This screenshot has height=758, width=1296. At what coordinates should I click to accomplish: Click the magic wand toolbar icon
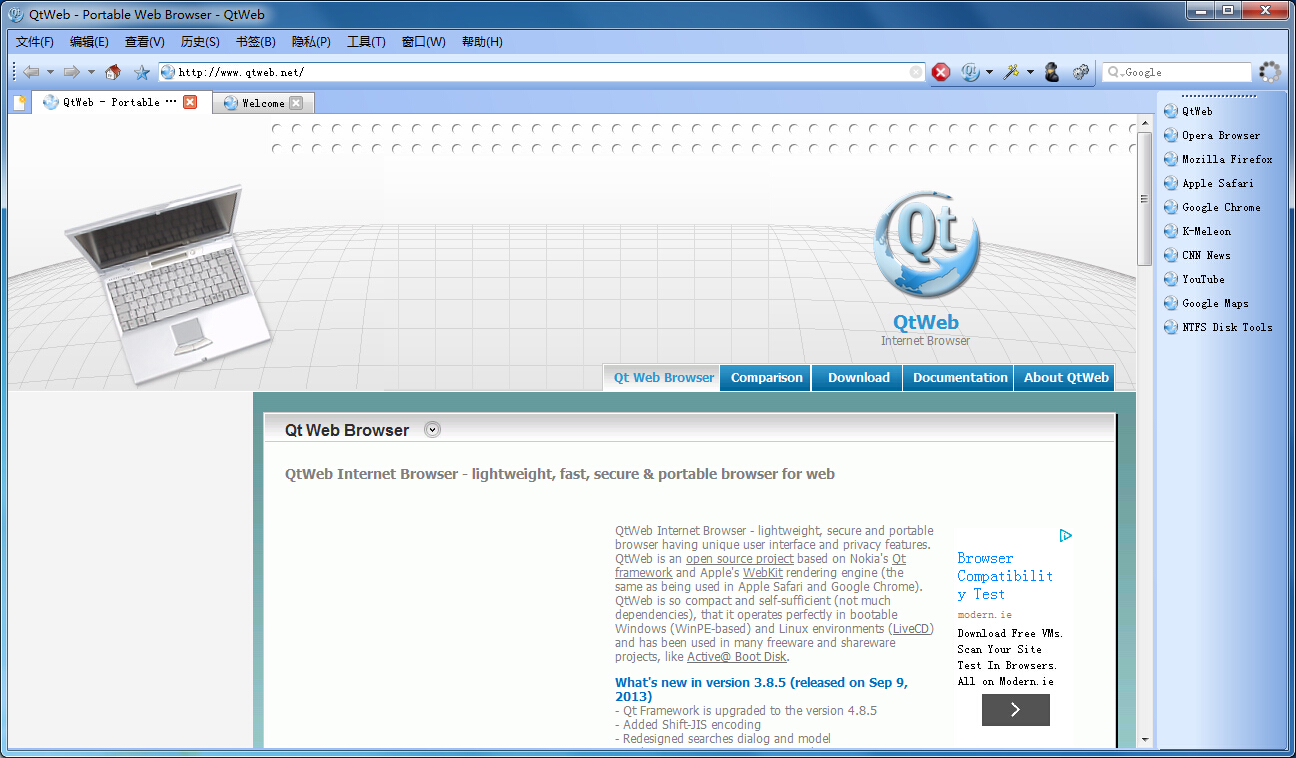[1011, 72]
